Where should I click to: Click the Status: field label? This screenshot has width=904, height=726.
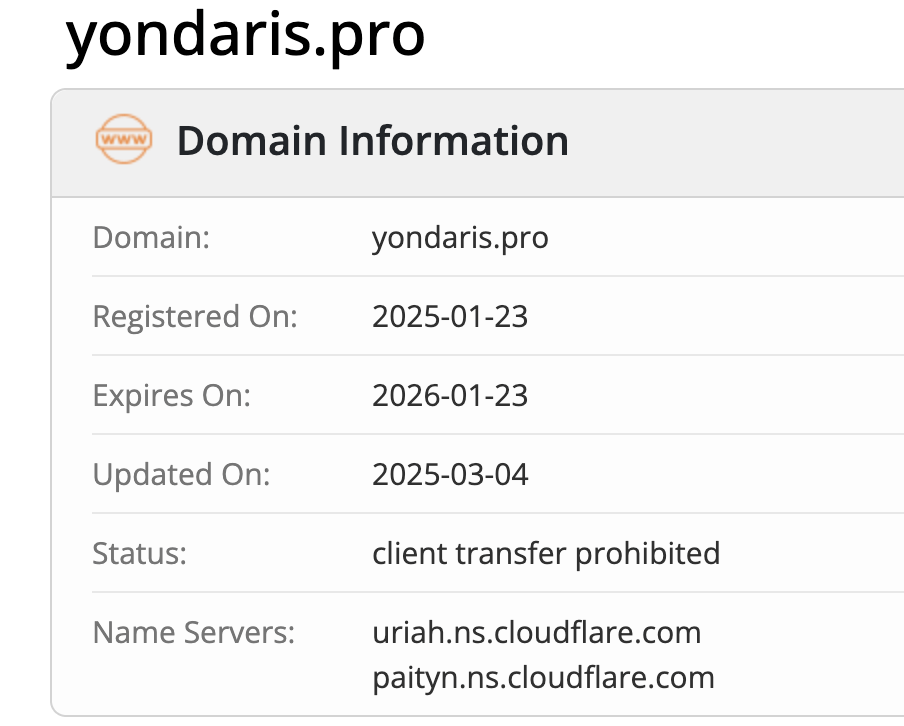141,553
